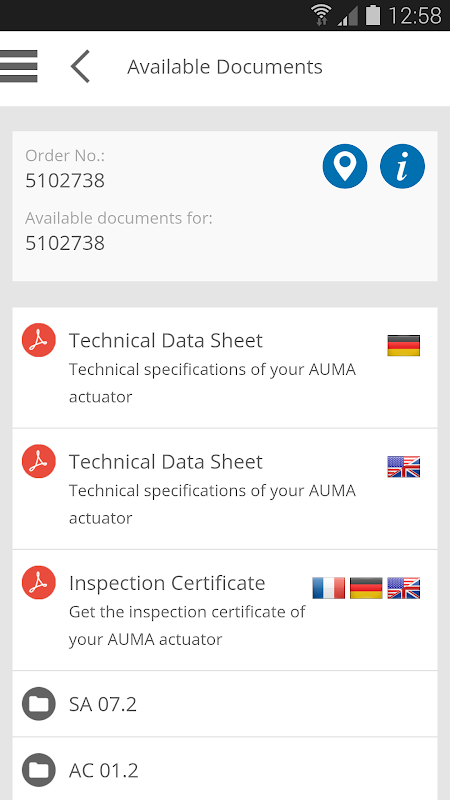The height and width of the screenshot is (800, 450).
Task: Open the hamburger navigation menu
Action: (19, 66)
